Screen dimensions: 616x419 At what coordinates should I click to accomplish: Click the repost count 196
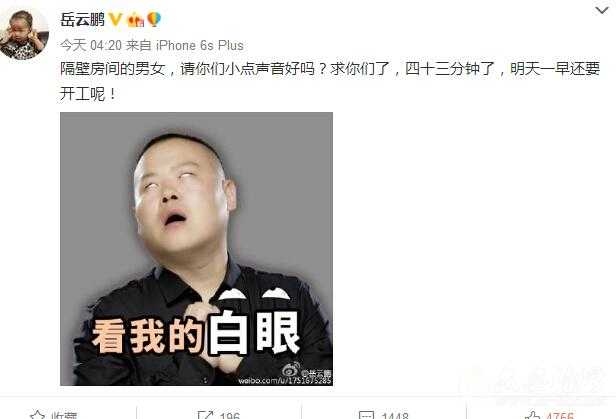point(230,415)
